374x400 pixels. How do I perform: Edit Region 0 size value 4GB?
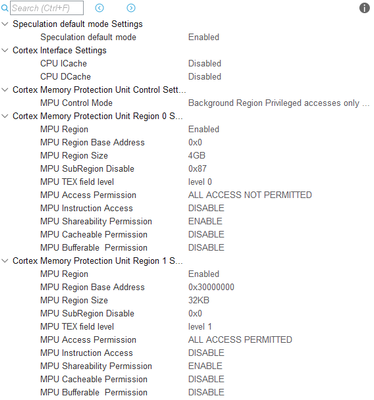click(197, 156)
